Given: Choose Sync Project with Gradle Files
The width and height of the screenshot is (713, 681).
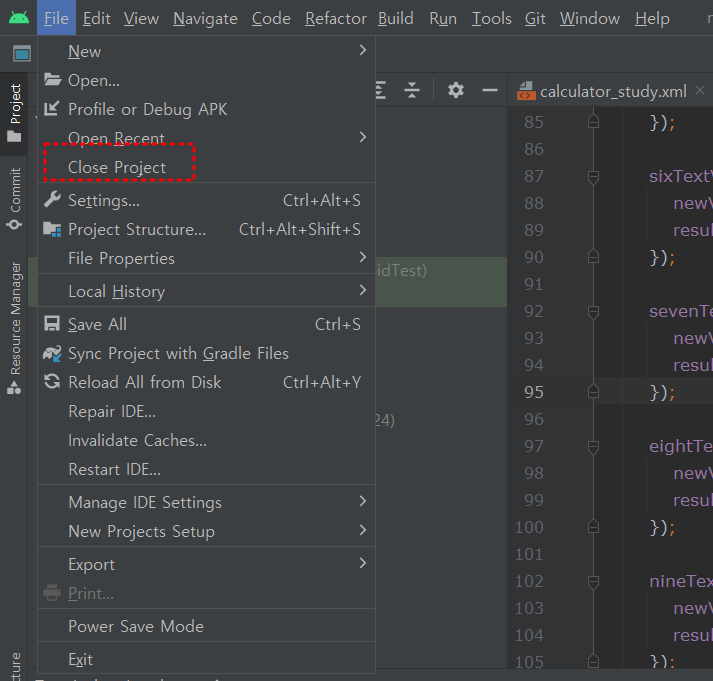Looking at the screenshot, I should pyautogui.click(x=206, y=353).
